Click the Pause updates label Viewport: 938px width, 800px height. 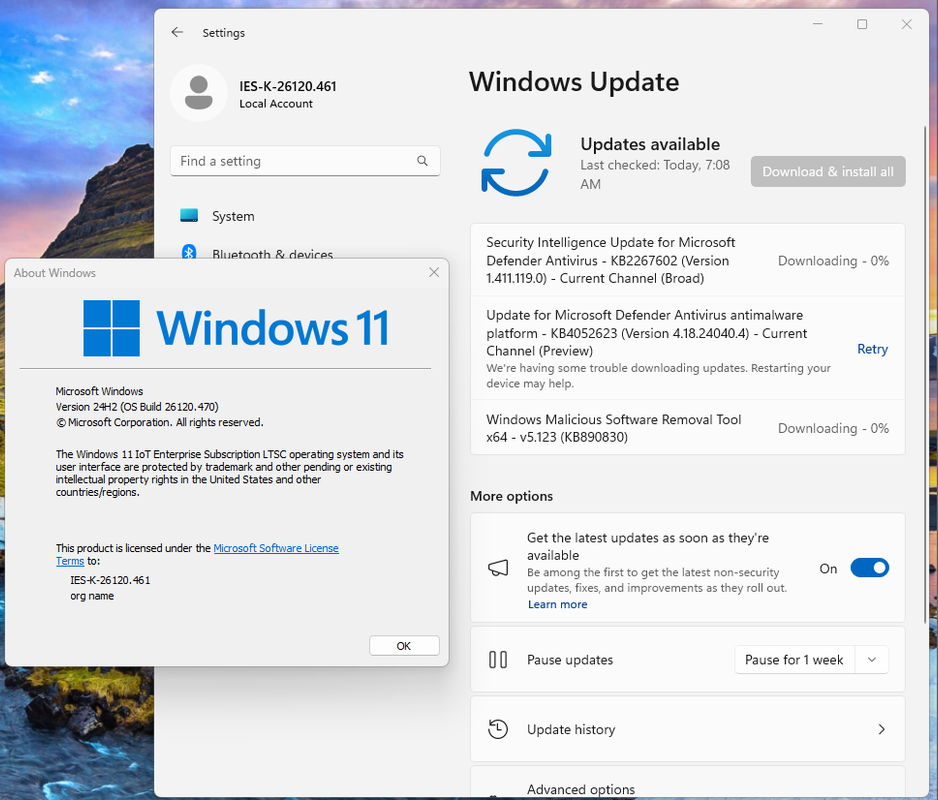570,660
